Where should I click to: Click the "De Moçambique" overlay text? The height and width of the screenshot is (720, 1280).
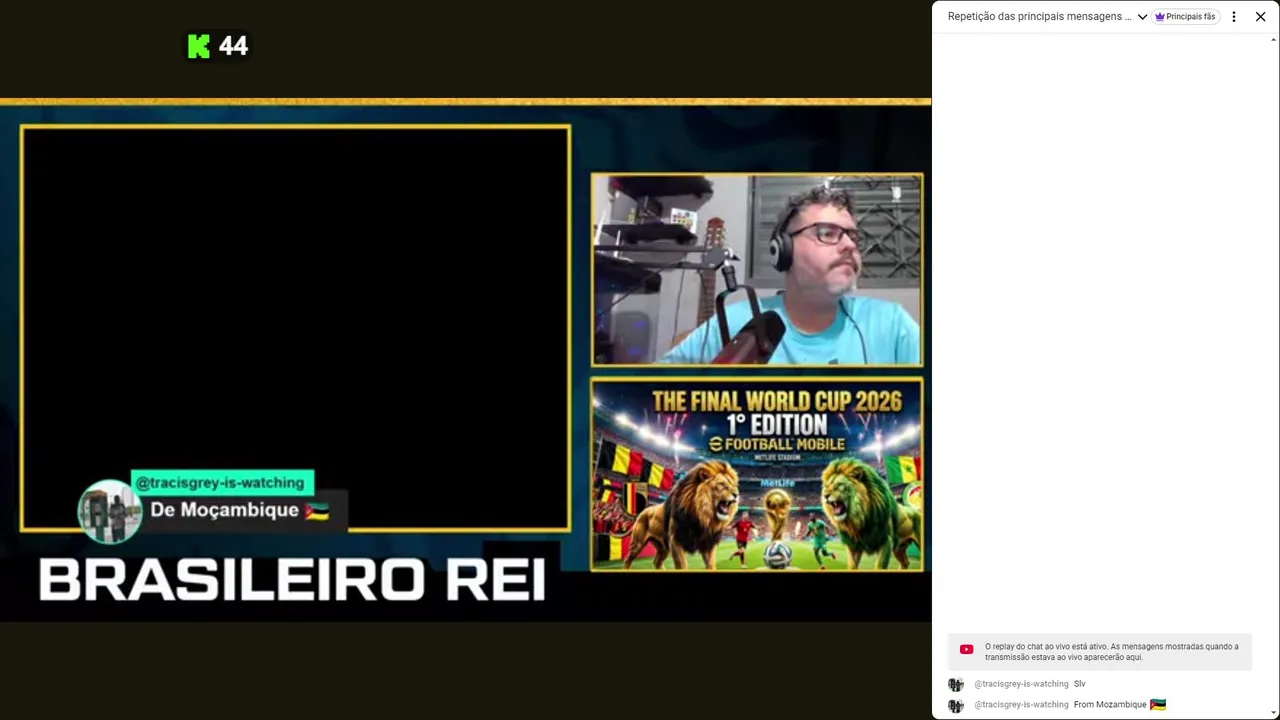coord(225,510)
